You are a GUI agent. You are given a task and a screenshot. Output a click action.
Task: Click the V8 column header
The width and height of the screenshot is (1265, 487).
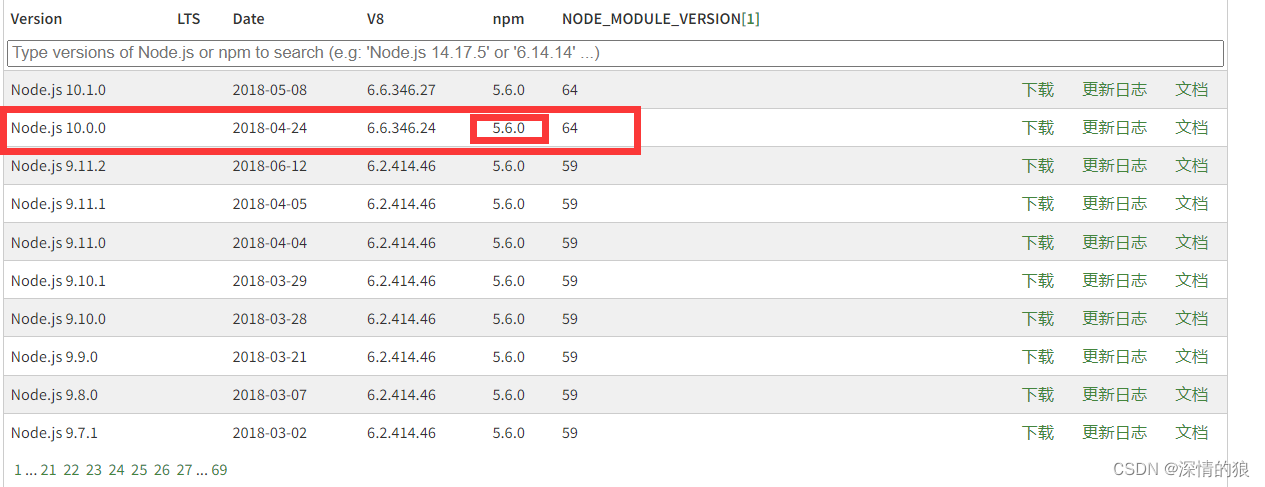[x=377, y=19]
